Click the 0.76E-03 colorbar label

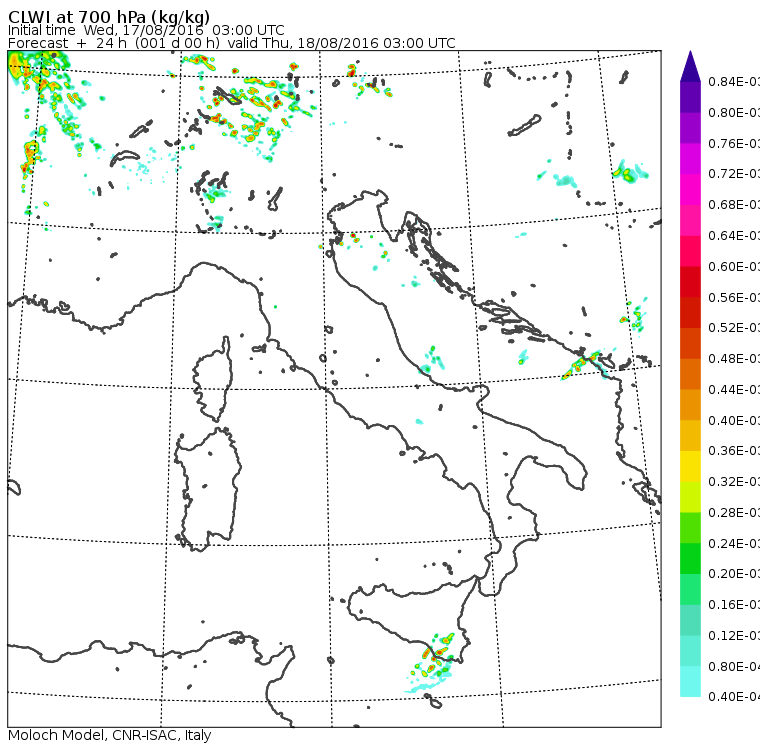(x=734, y=143)
